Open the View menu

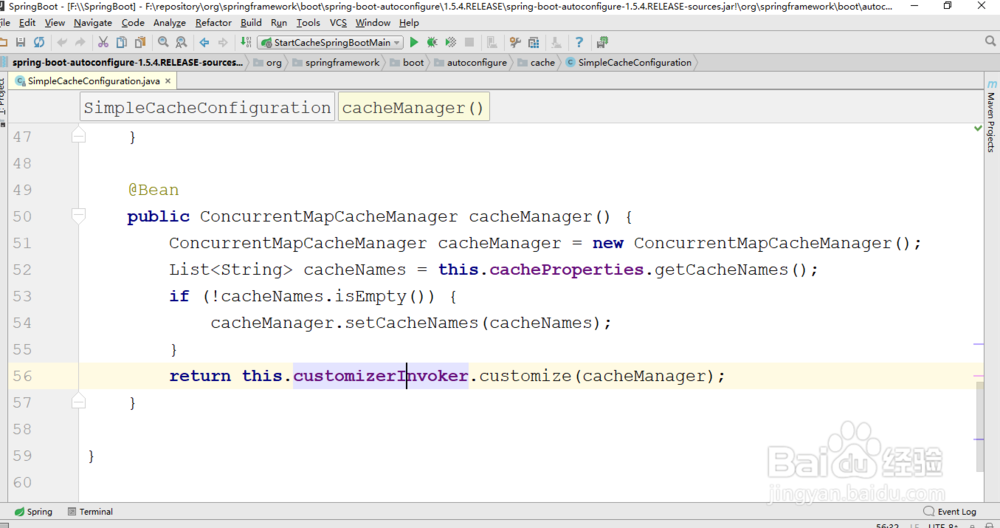[x=55, y=22]
